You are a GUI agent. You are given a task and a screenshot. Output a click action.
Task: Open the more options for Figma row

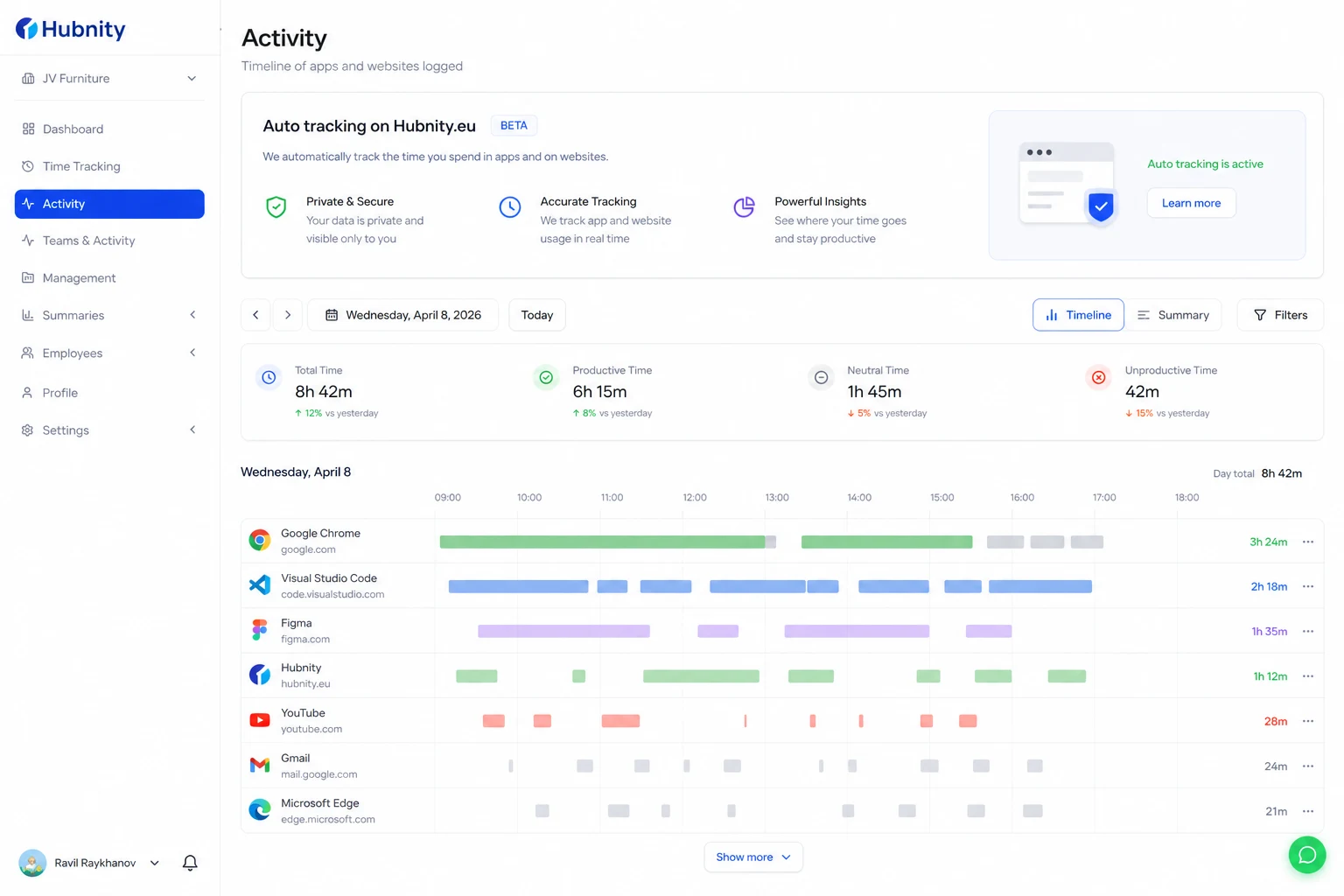tap(1308, 631)
